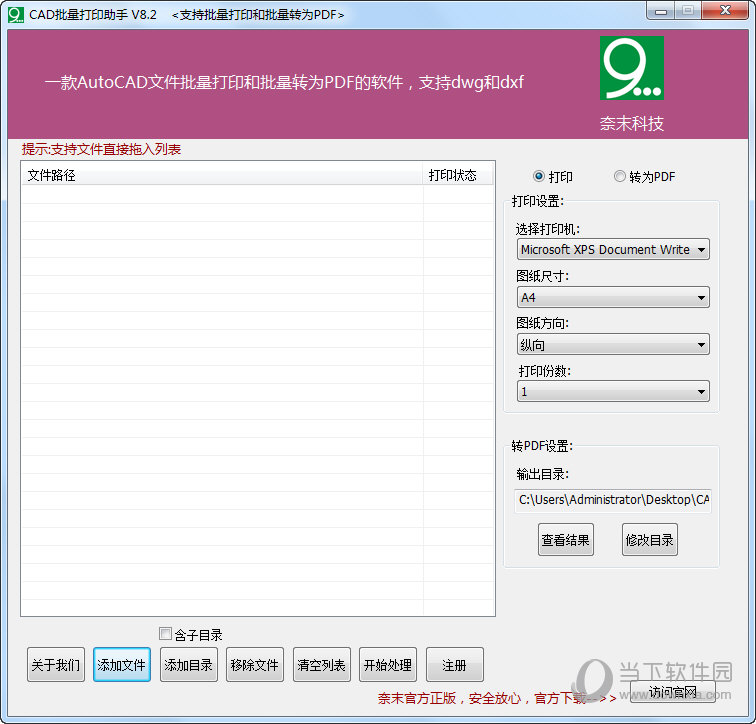This screenshot has height=724, width=756.
Task: Minimize the window
Action: pos(661,11)
